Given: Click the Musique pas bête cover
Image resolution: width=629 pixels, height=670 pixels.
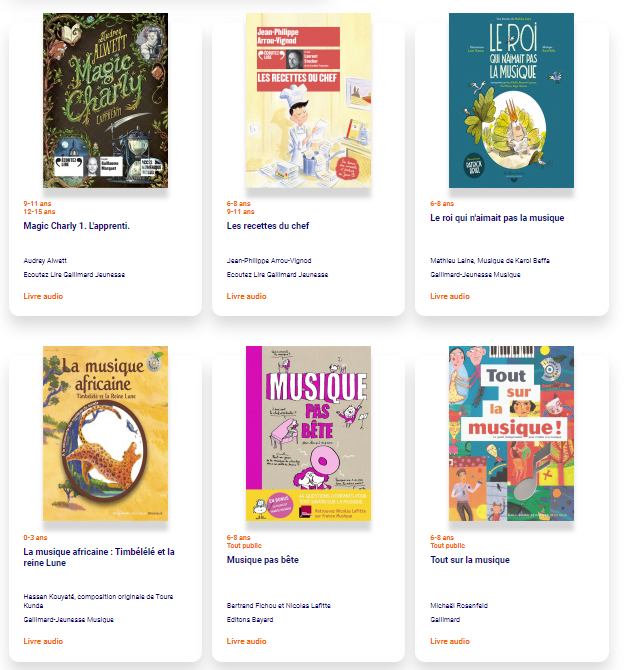Looking at the screenshot, I should coord(308,433).
